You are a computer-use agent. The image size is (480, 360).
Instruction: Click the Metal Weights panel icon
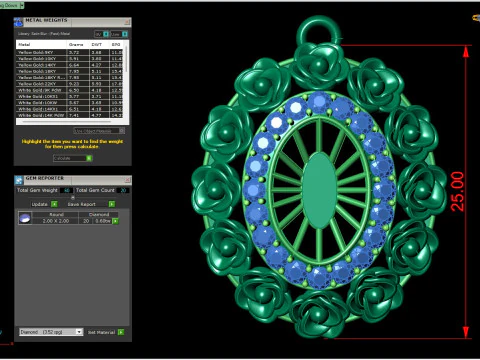pos(18,22)
